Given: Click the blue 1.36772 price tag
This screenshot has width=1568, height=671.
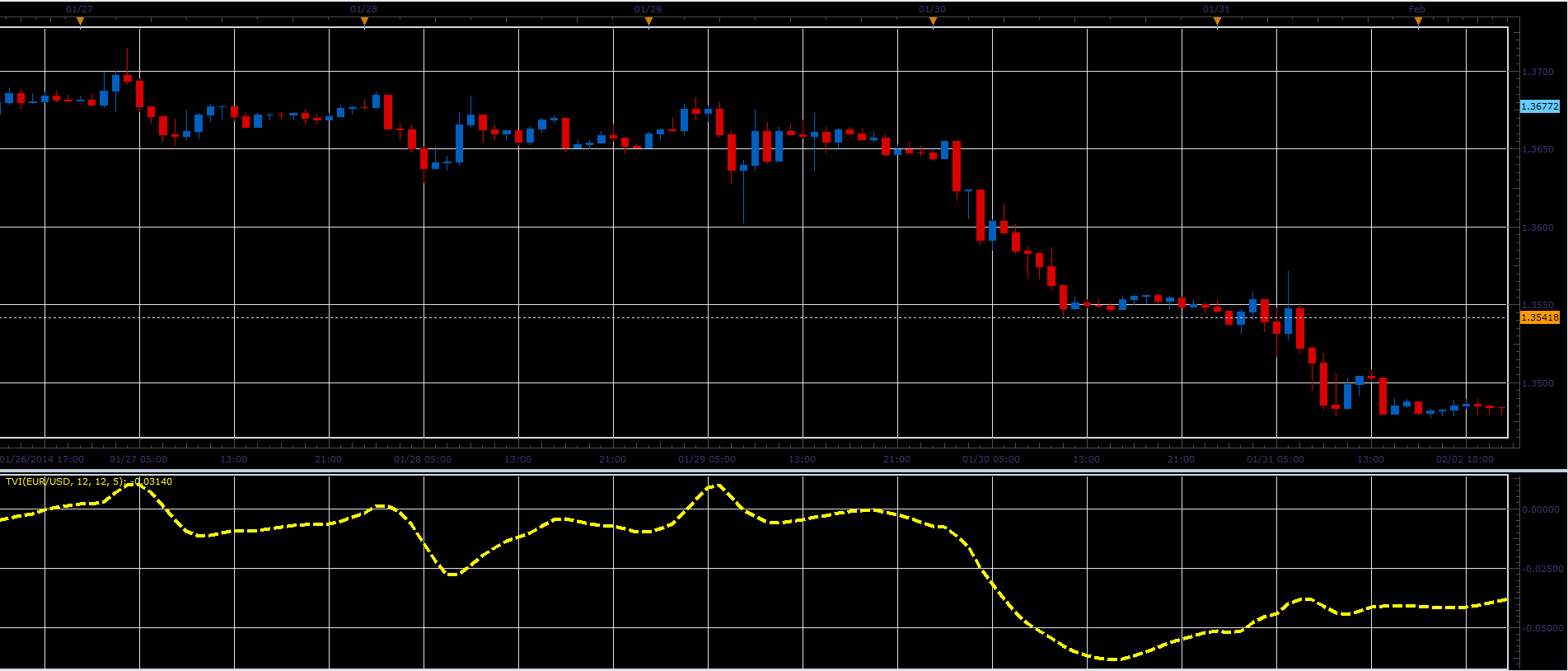Looking at the screenshot, I should pyautogui.click(x=1539, y=106).
